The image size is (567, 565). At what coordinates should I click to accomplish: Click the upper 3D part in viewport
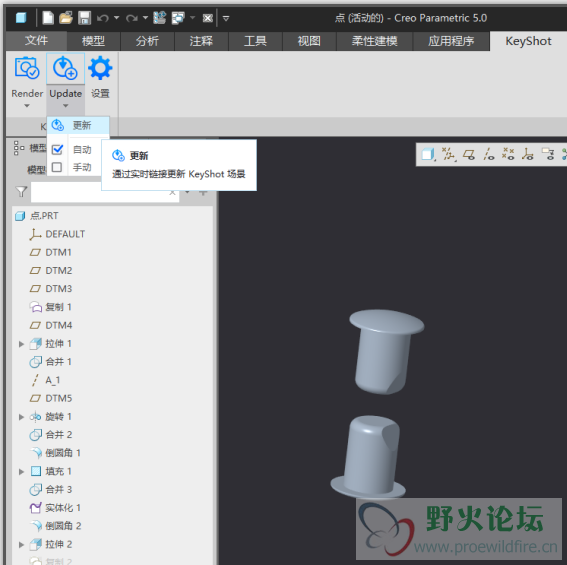(x=384, y=353)
